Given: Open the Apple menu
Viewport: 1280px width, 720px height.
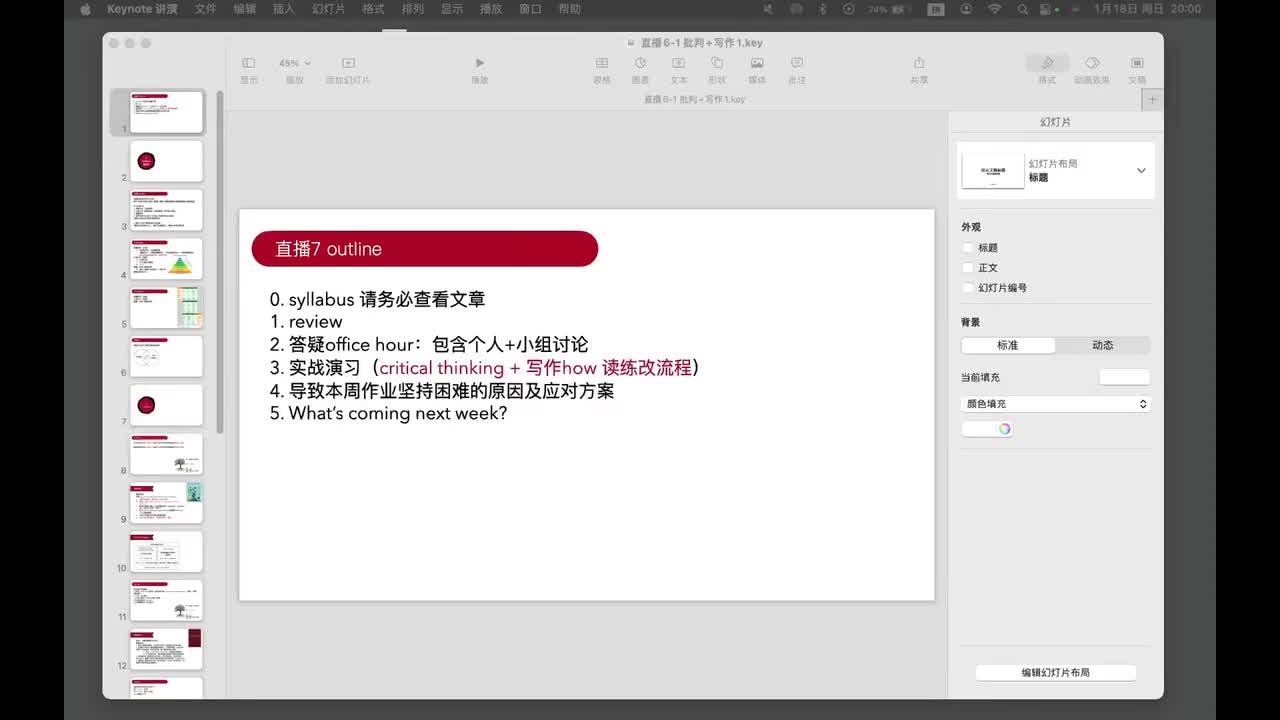Looking at the screenshot, I should (x=85, y=9).
